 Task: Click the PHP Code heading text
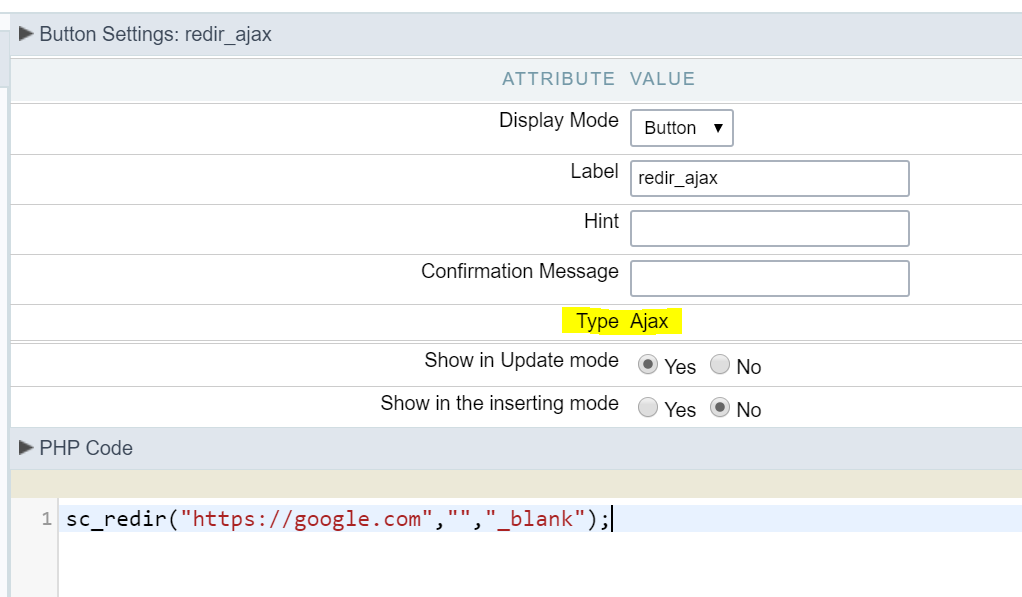(86, 448)
